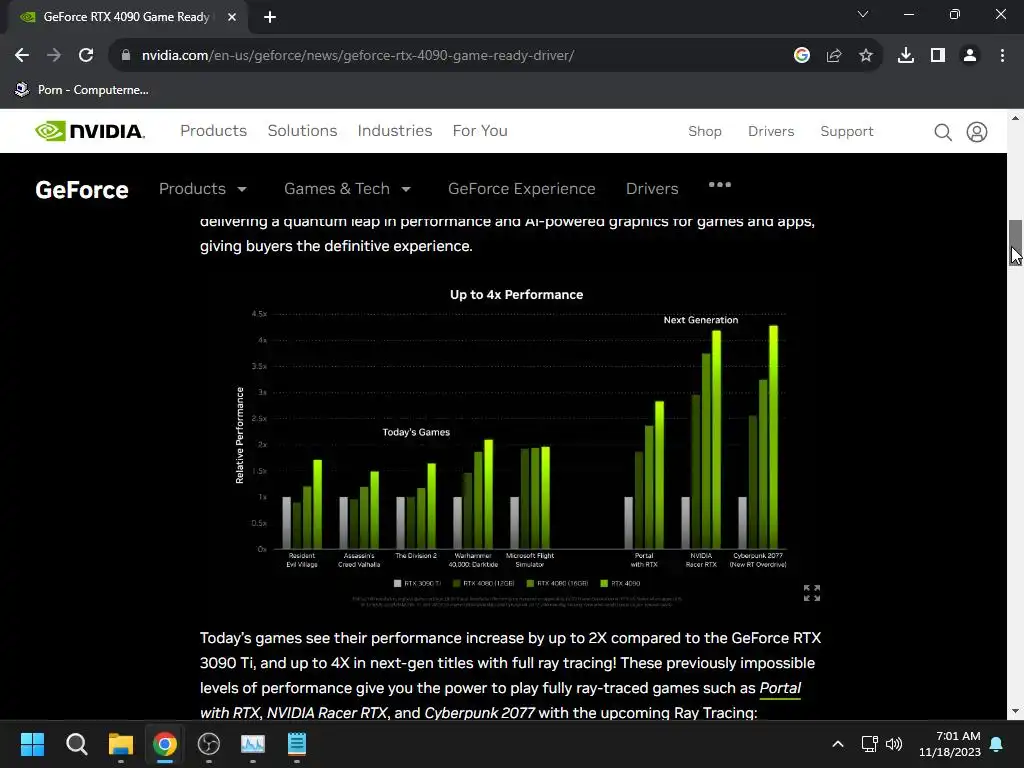Image resolution: width=1024 pixels, height=768 pixels.
Task: Toggle the Chrome side panel icon
Action: [x=938, y=56]
